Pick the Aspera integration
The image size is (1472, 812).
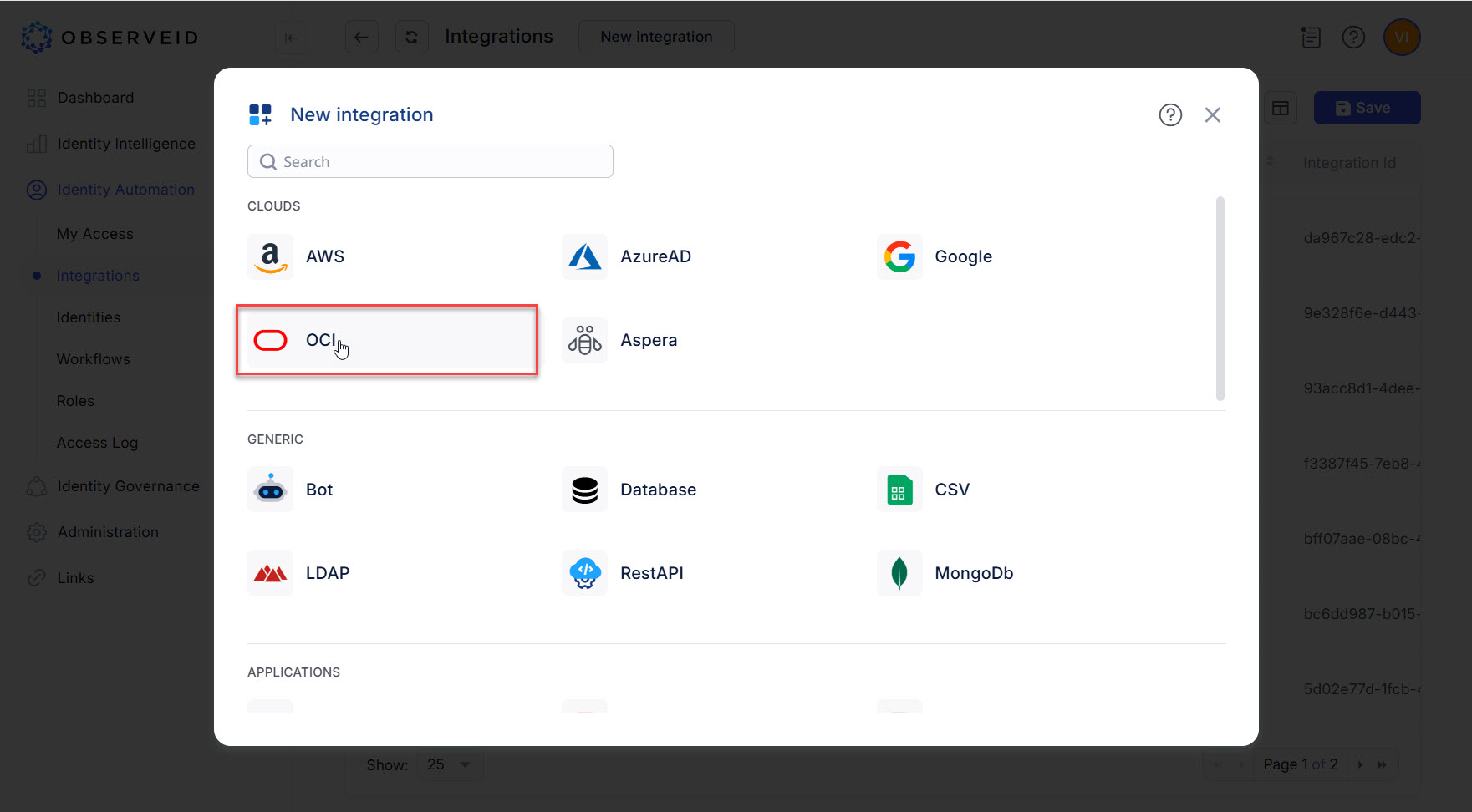(649, 340)
